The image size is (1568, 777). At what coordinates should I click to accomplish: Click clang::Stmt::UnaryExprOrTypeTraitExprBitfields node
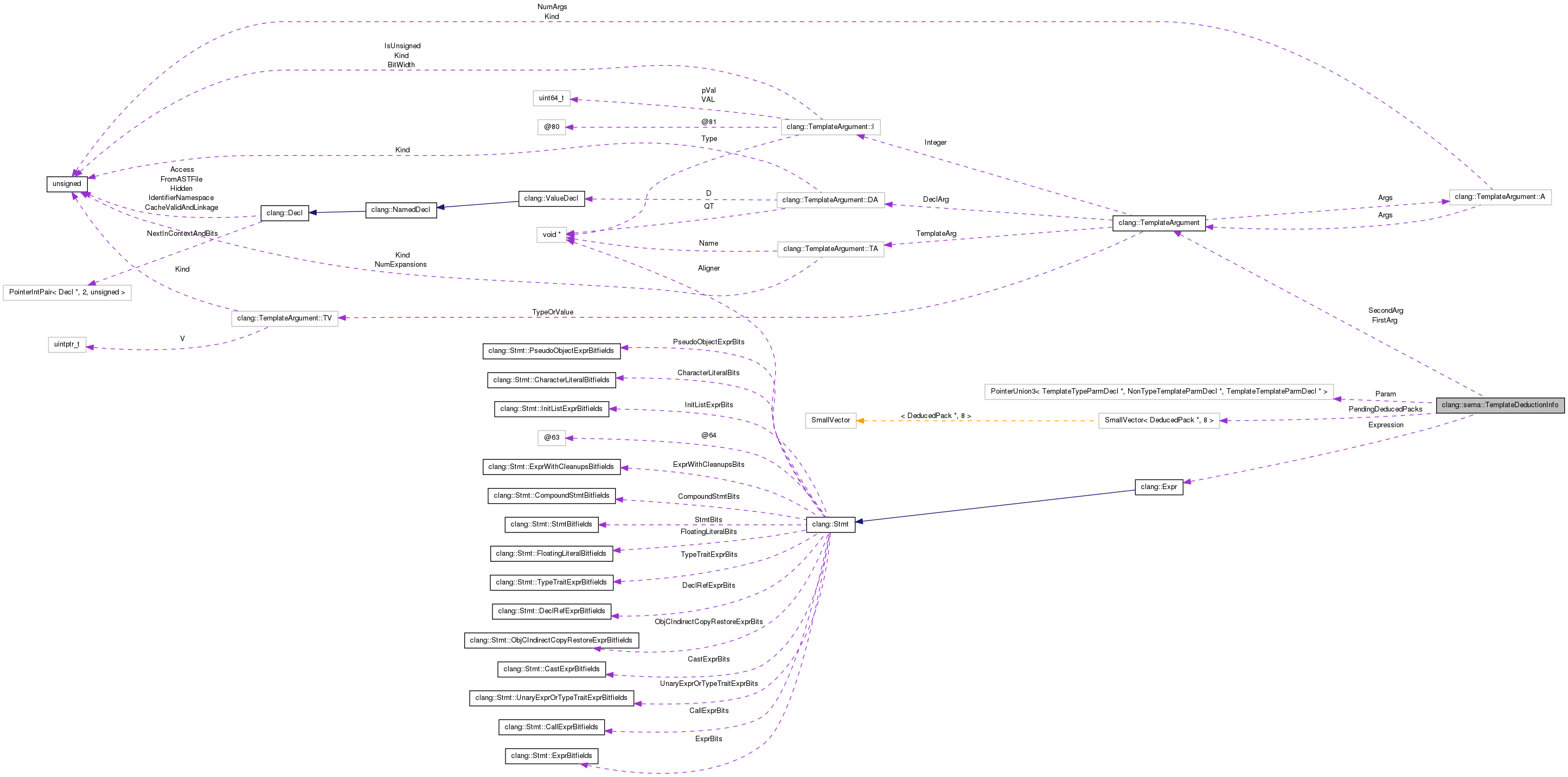pyautogui.click(x=551, y=698)
